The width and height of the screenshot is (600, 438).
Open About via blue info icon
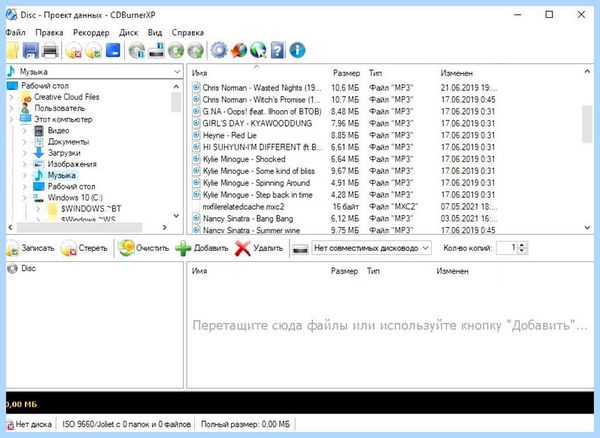coord(297,50)
